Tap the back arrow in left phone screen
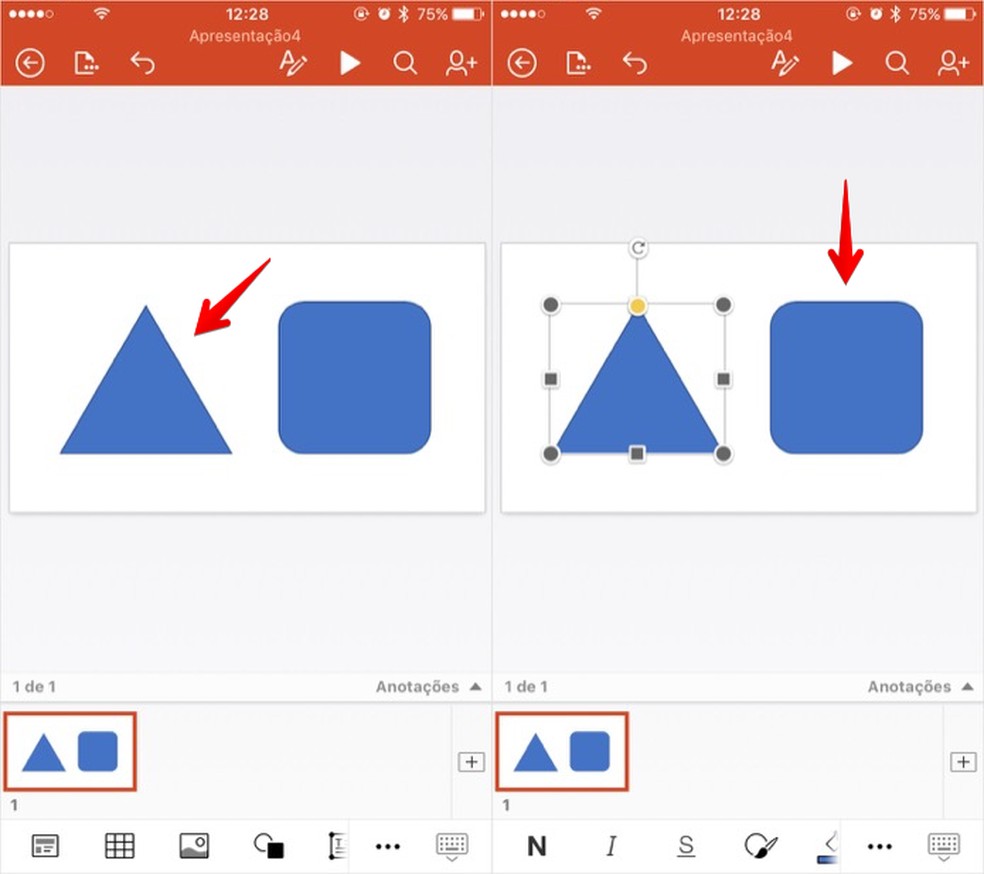Viewport: 984px width, 874px height. coord(30,63)
